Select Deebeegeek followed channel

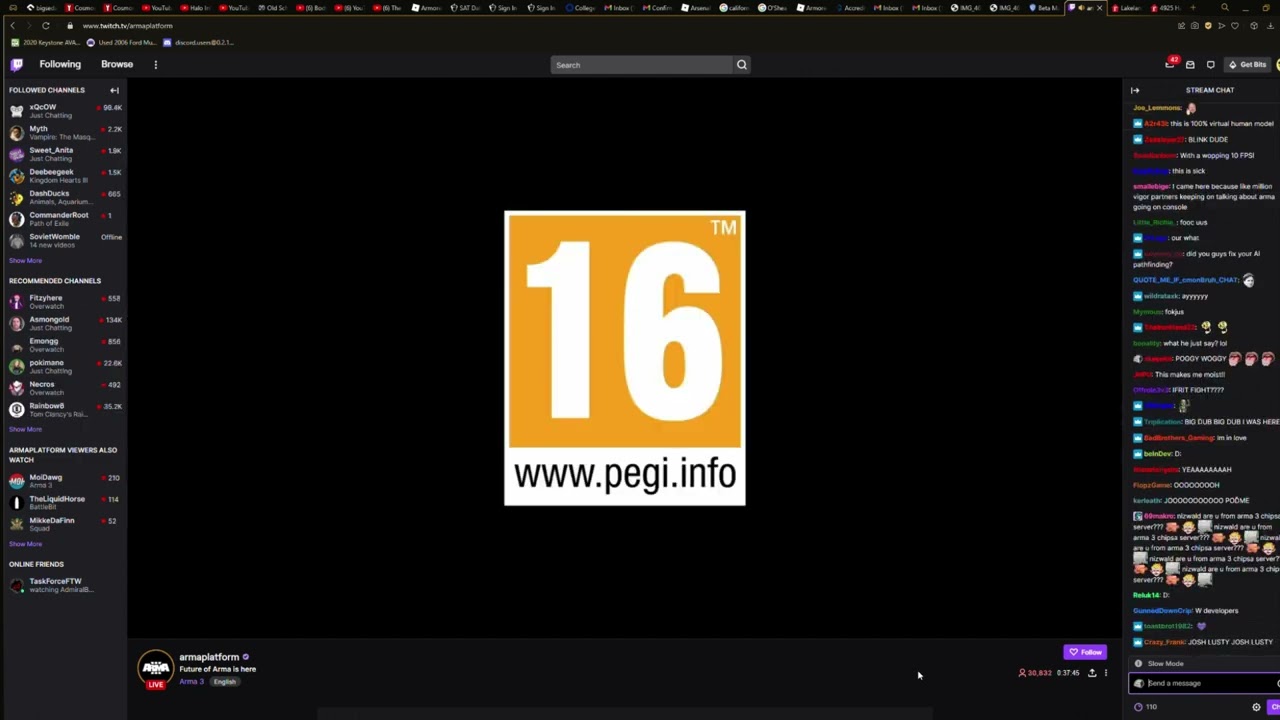pyautogui.click(x=65, y=176)
